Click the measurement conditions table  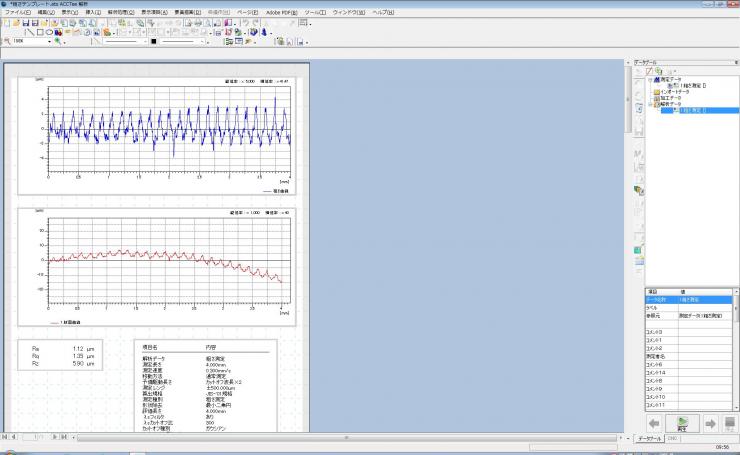click(206, 386)
